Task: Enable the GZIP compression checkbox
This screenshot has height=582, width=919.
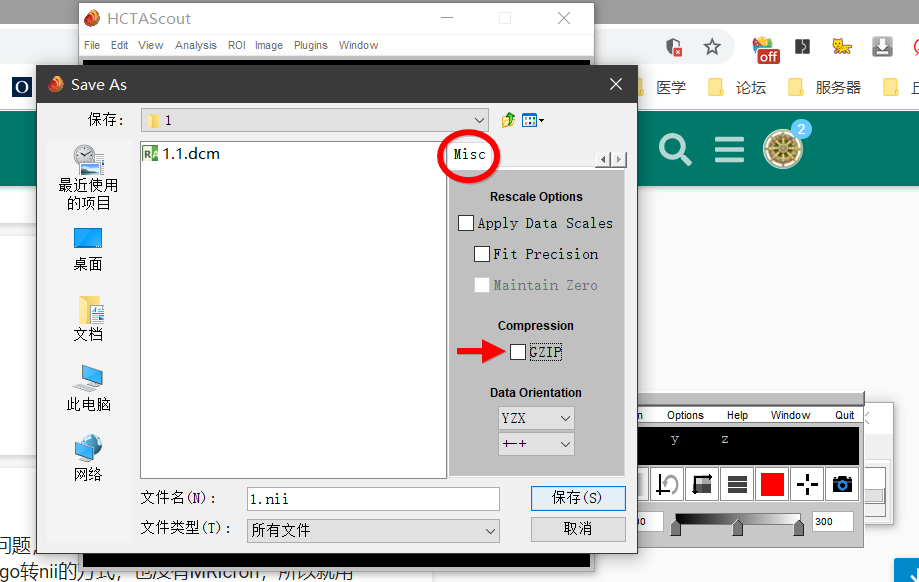Action: (x=518, y=352)
